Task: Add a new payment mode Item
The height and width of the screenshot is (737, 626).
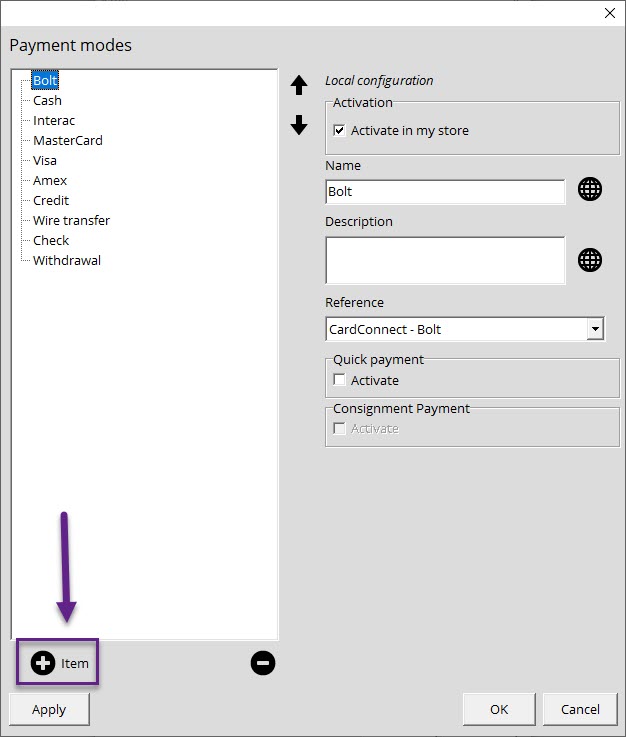Action: (x=58, y=663)
